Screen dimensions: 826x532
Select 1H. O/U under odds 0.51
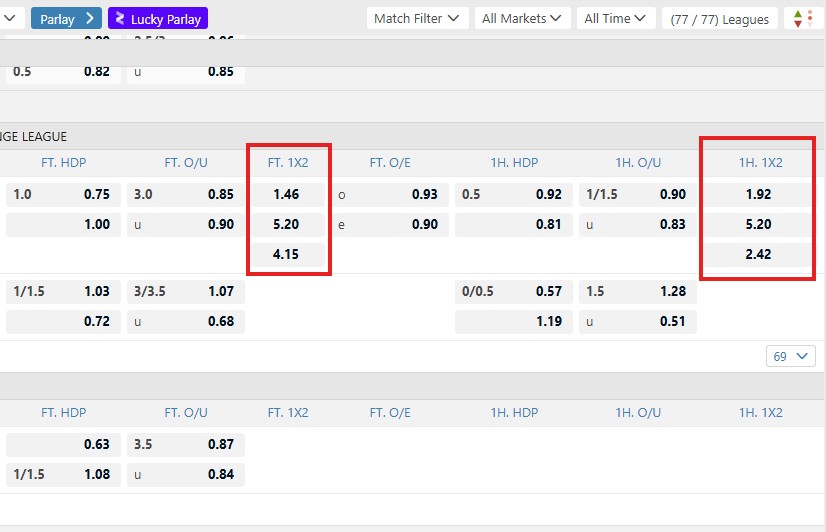click(637, 321)
